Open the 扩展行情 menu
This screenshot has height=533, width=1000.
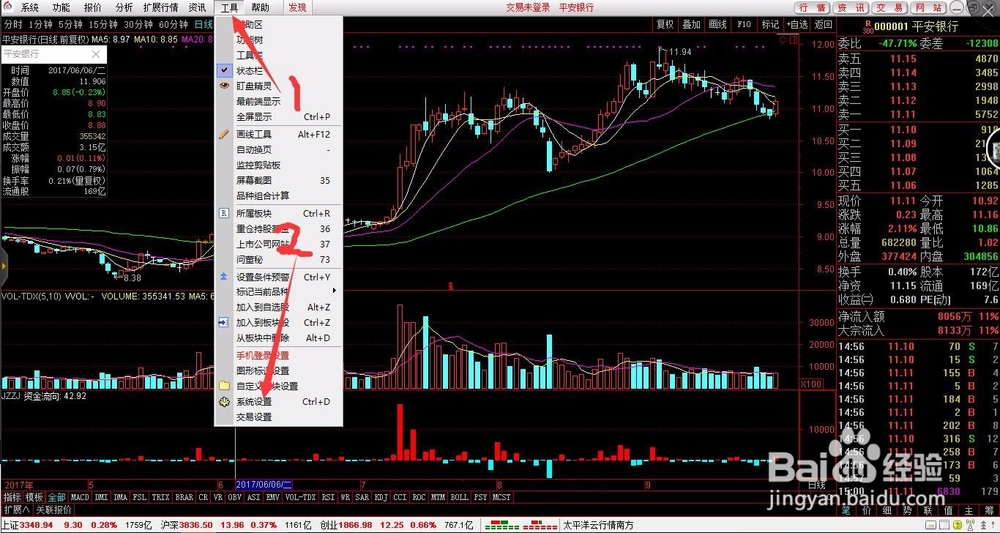(x=161, y=8)
